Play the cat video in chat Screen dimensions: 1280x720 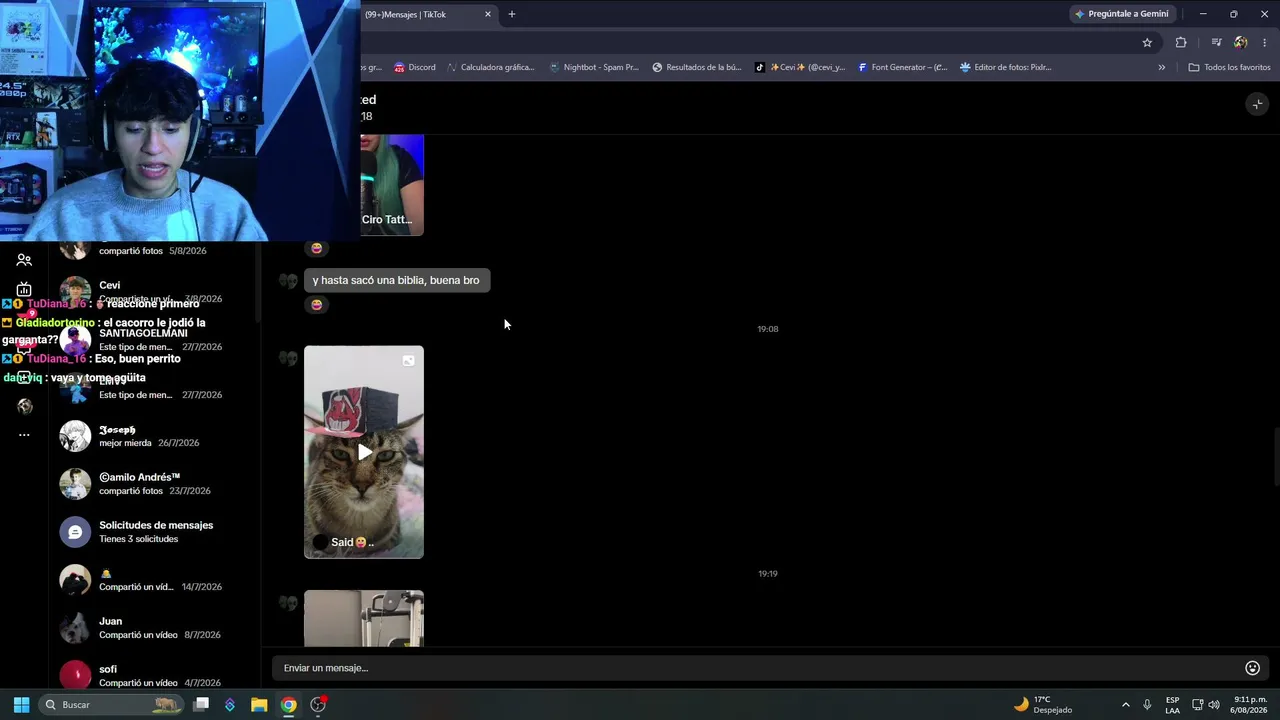[x=364, y=452]
